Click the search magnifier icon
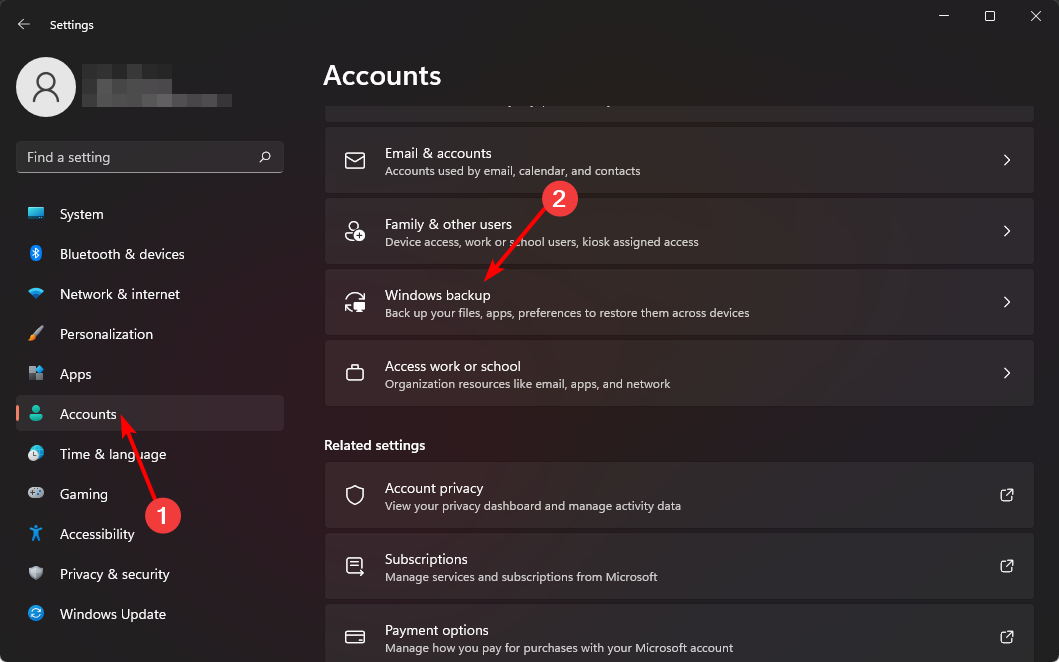This screenshot has width=1059, height=662. click(x=265, y=157)
